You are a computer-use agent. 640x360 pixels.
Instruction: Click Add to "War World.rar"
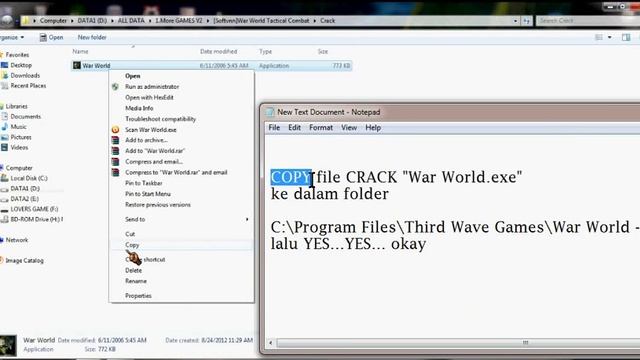pyautogui.click(x=155, y=151)
